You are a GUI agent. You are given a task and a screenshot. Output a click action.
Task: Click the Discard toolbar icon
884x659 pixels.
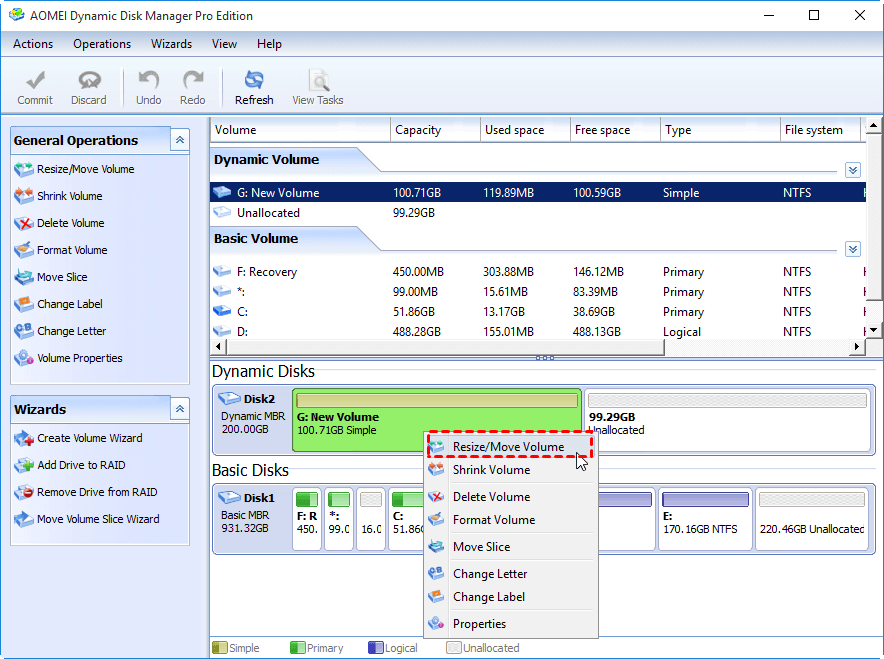point(89,80)
